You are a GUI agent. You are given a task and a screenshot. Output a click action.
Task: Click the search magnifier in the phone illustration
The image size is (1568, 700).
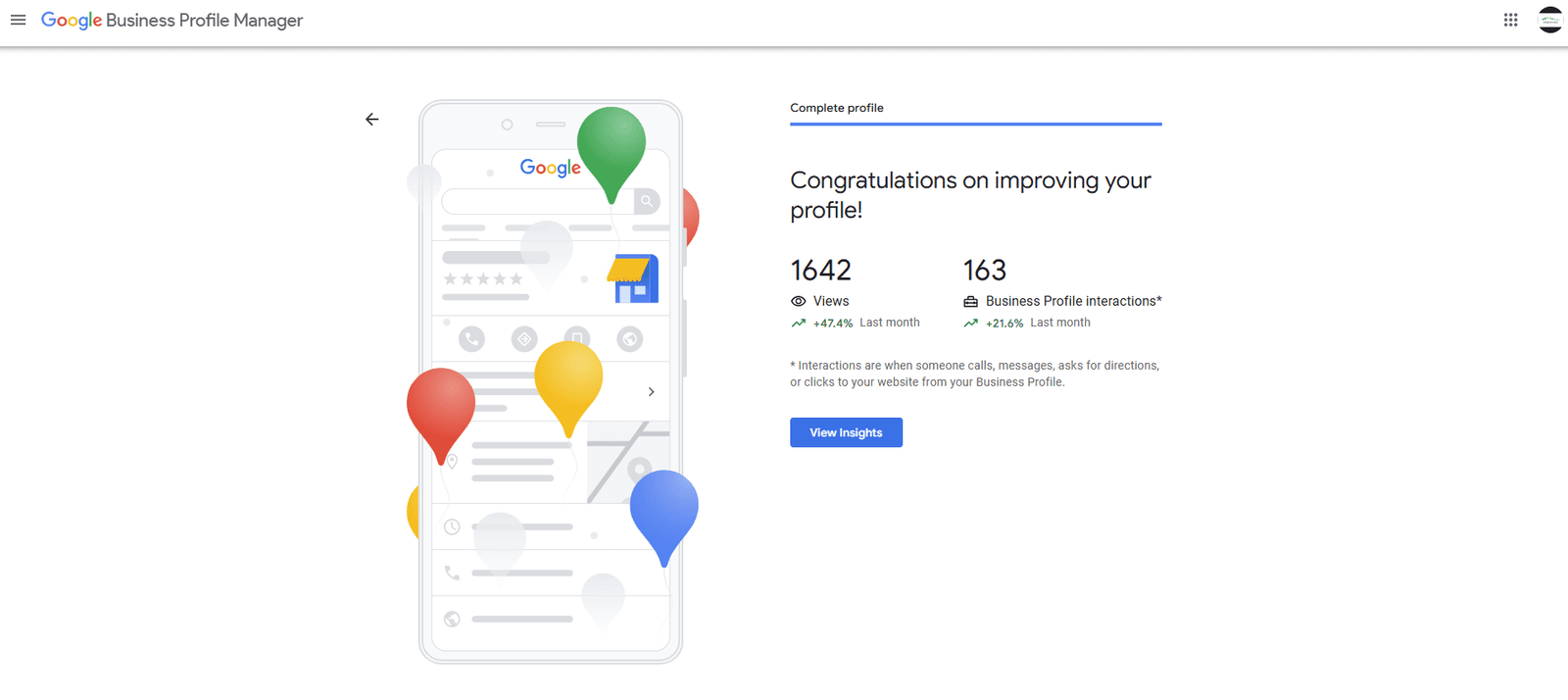click(647, 201)
